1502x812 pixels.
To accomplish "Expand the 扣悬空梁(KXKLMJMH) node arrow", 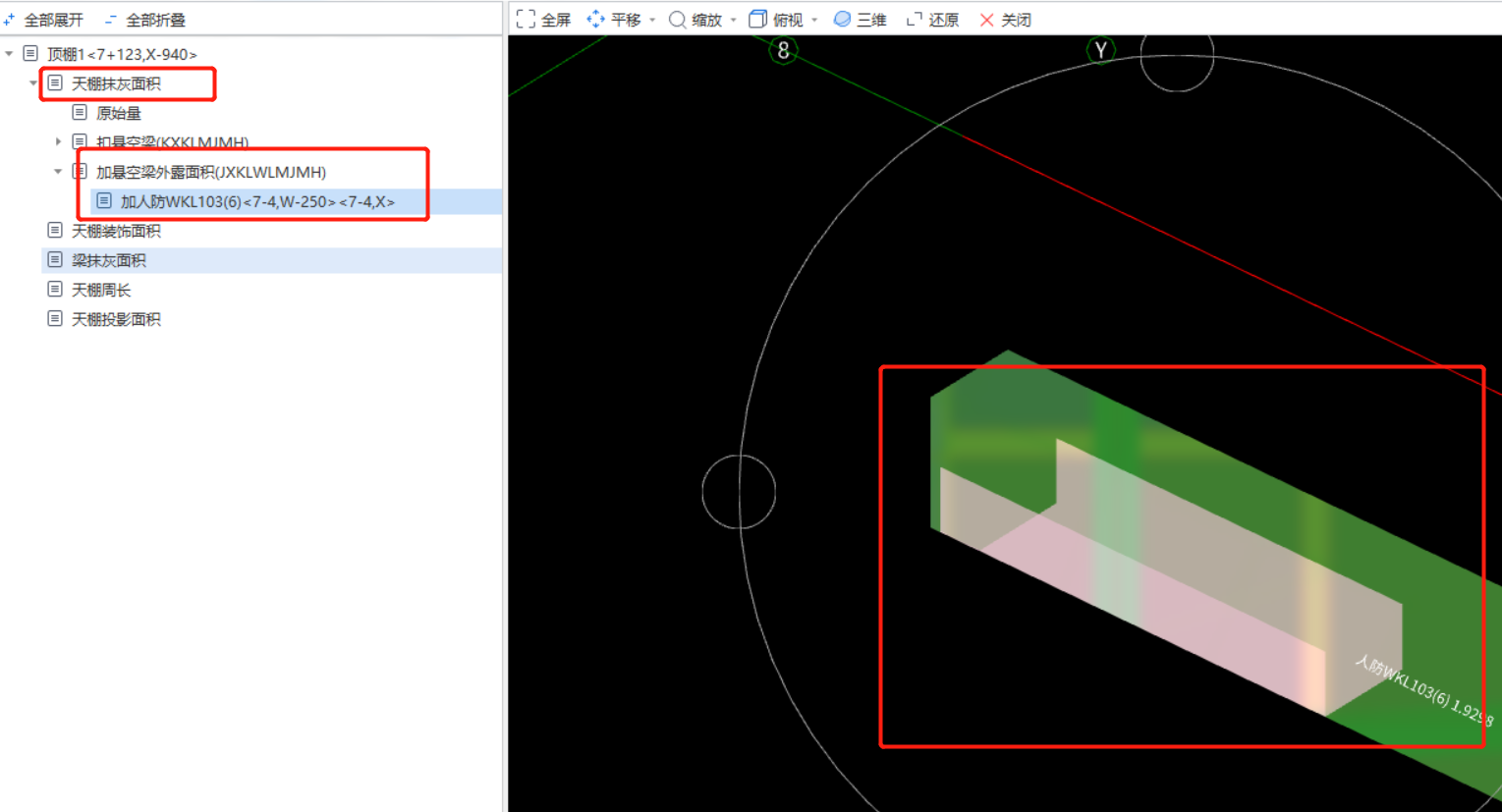I will (x=58, y=142).
